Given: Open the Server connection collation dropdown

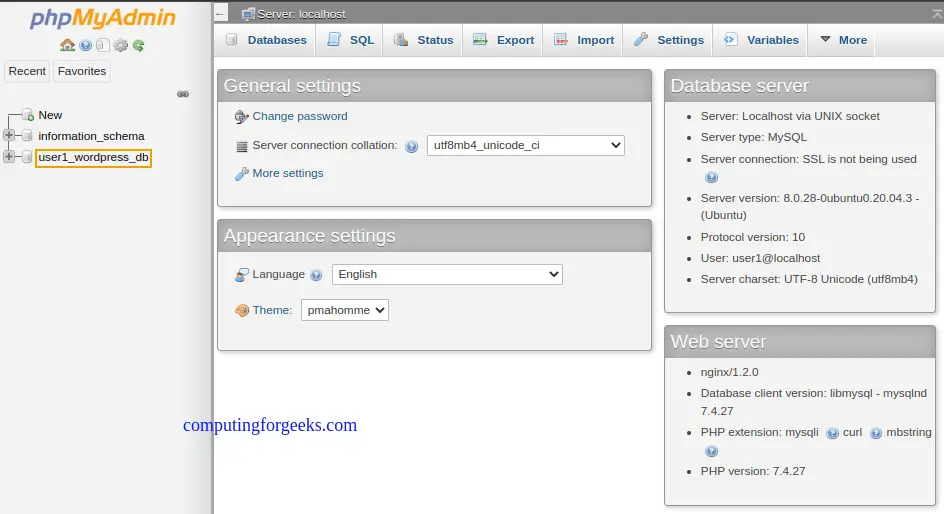Looking at the screenshot, I should pos(526,145).
